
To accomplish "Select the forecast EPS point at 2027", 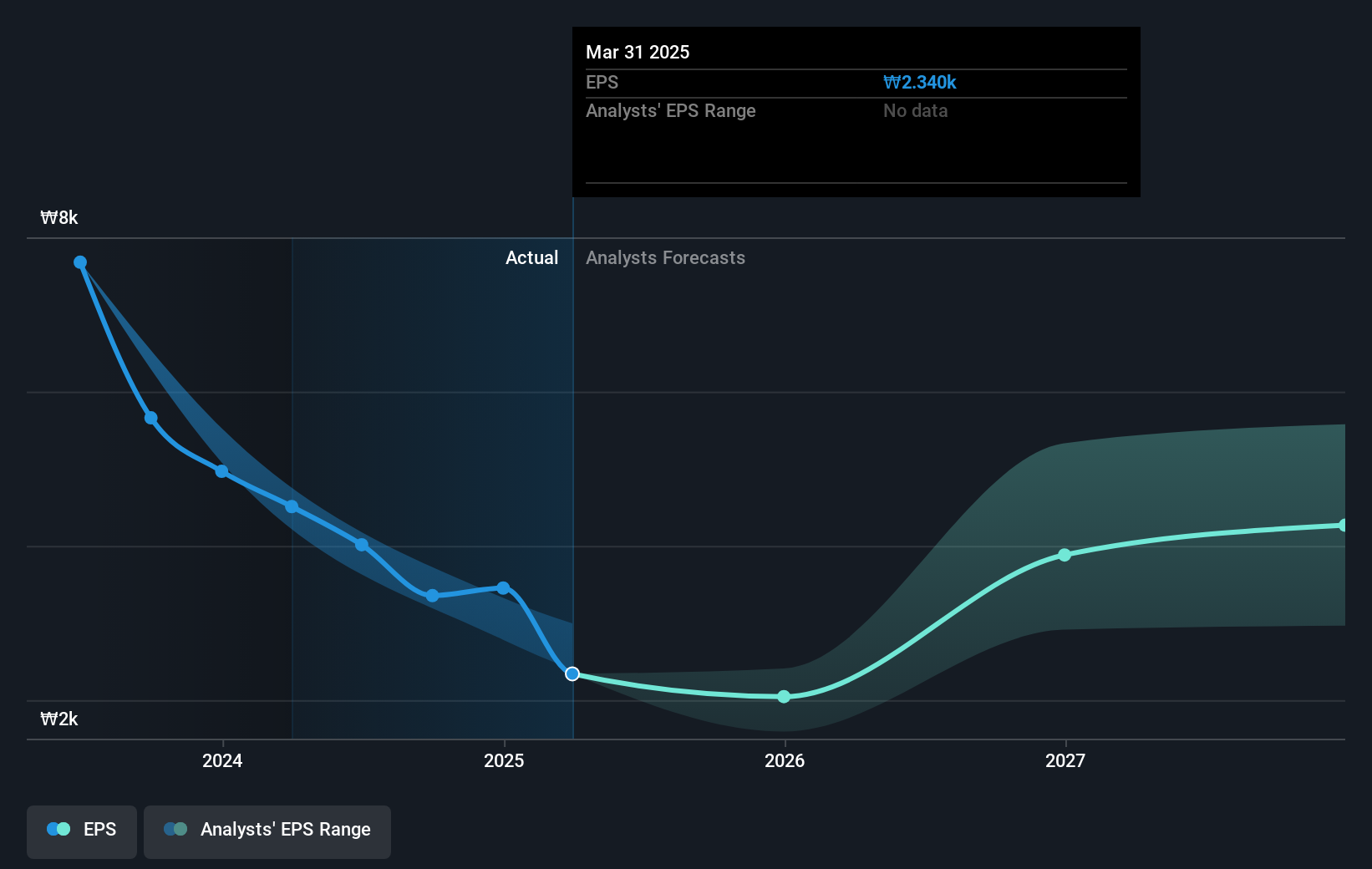I will point(1065,555).
